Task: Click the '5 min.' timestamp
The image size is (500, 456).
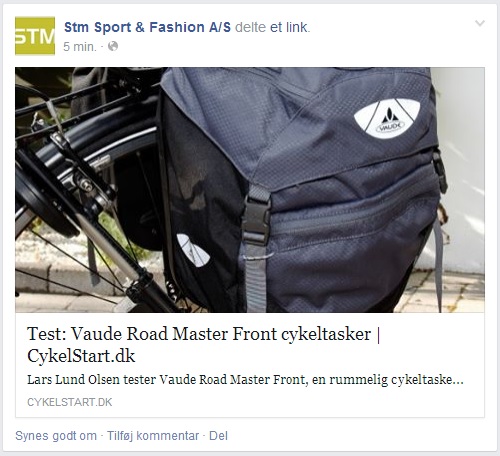Action: tap(80, 47)
